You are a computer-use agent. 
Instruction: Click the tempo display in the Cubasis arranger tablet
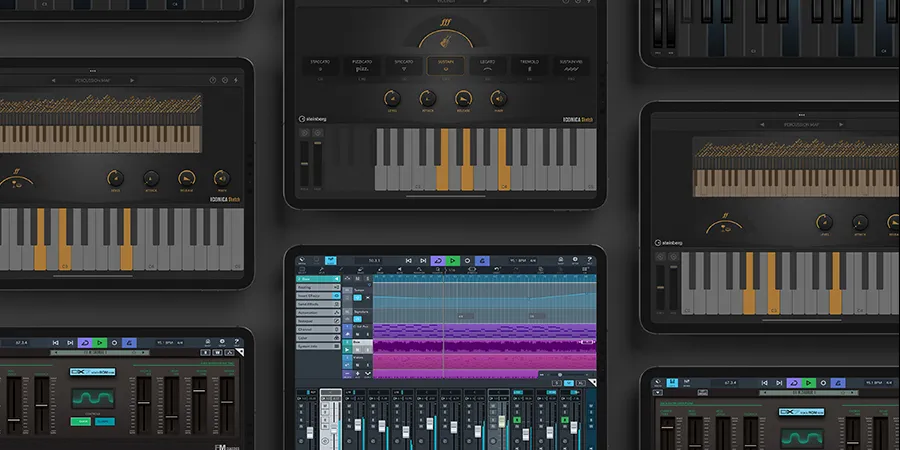(523, 261)
